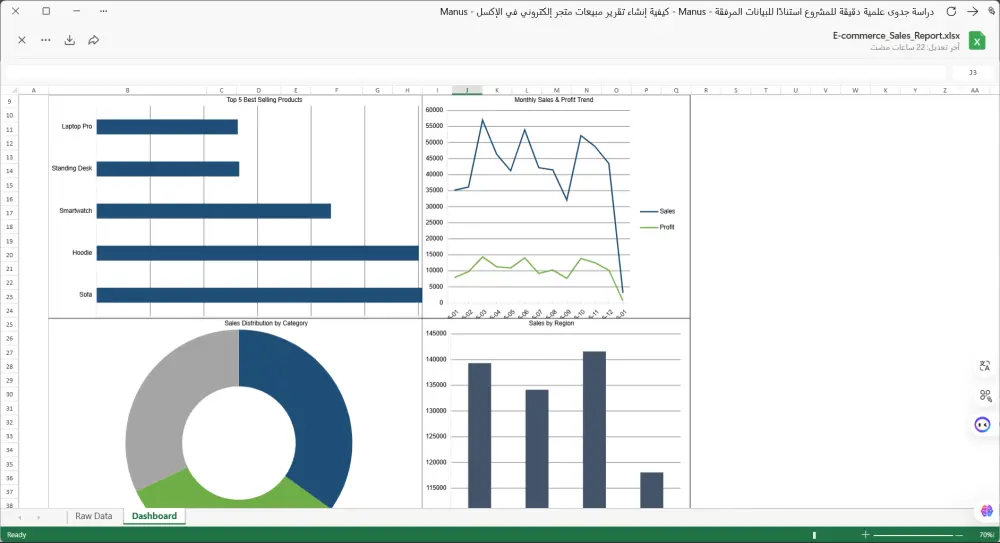Click the last-modified "22" hours-ago subtitle

[915, 47]
